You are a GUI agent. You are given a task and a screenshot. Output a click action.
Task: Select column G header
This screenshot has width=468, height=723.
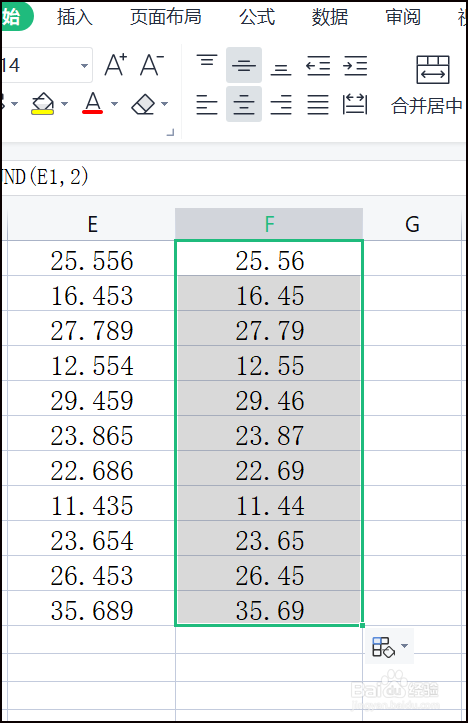(x=412, y=224)
